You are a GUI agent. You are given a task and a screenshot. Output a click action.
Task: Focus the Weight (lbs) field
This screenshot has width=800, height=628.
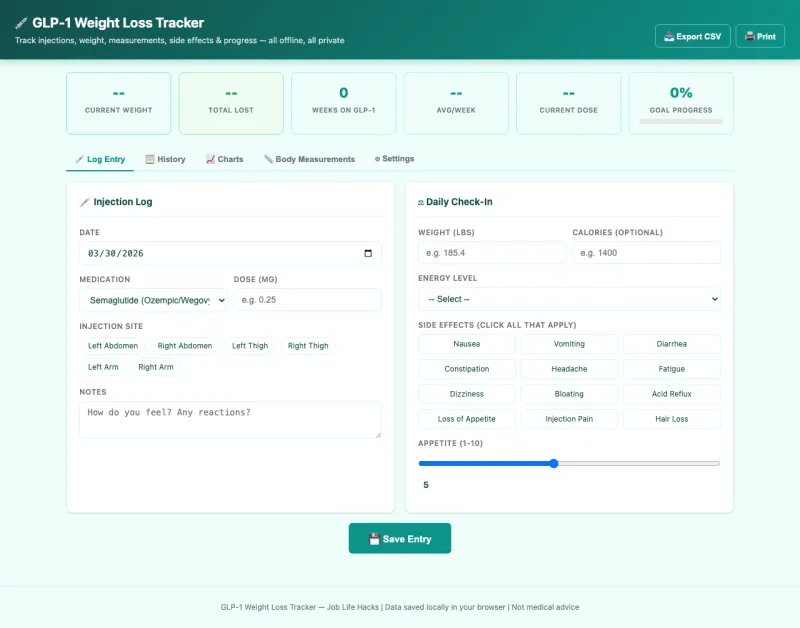coord(492,253)
